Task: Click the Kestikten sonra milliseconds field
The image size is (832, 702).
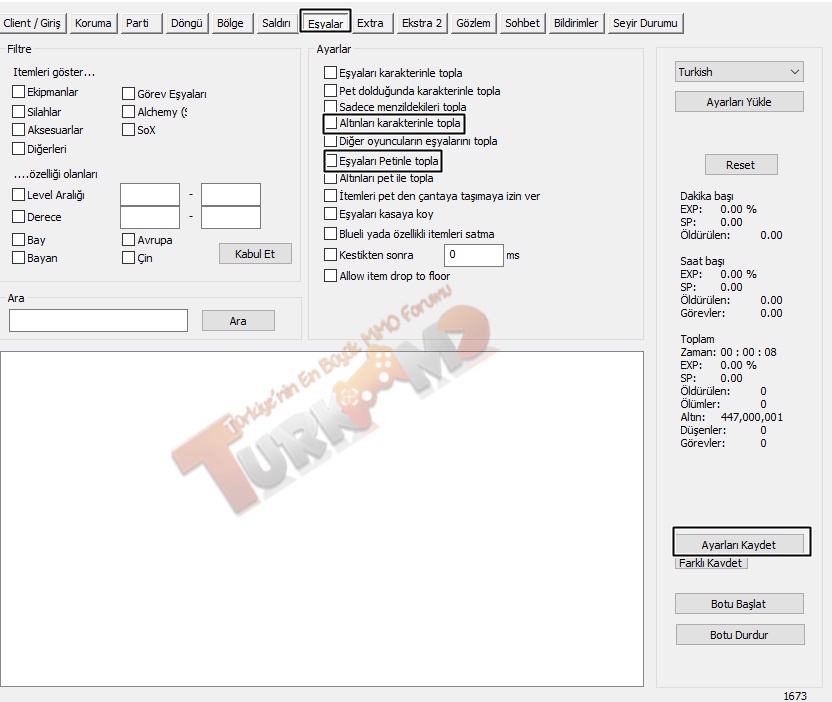Action: (x=473, y=255)
